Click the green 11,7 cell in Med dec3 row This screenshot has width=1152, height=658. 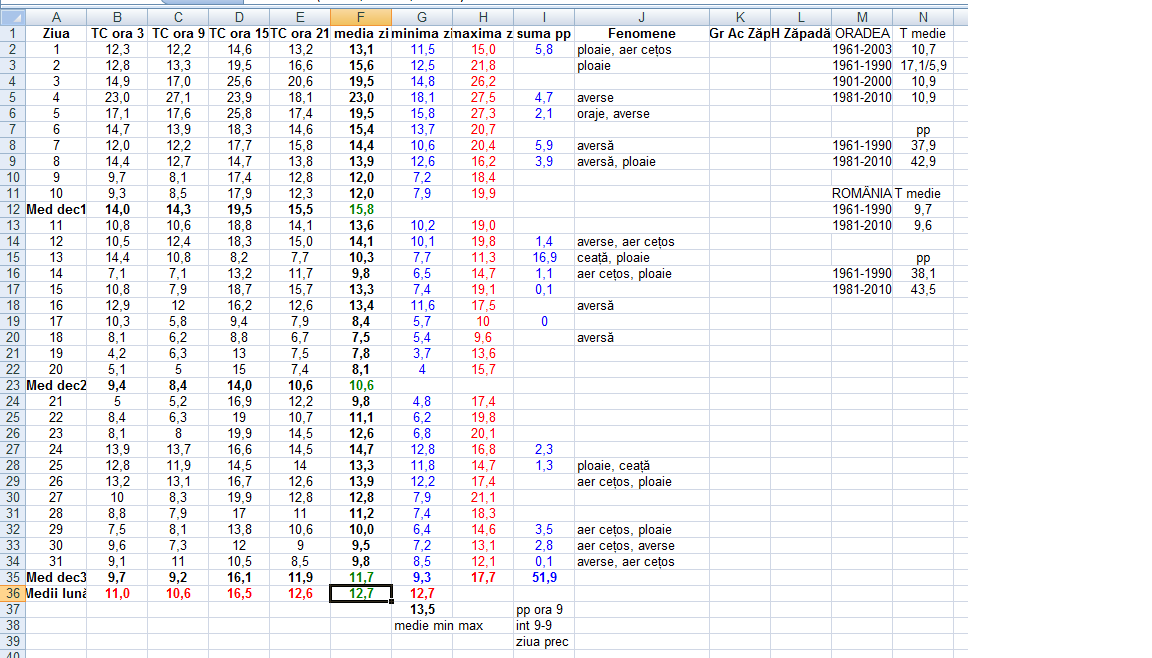361,577
